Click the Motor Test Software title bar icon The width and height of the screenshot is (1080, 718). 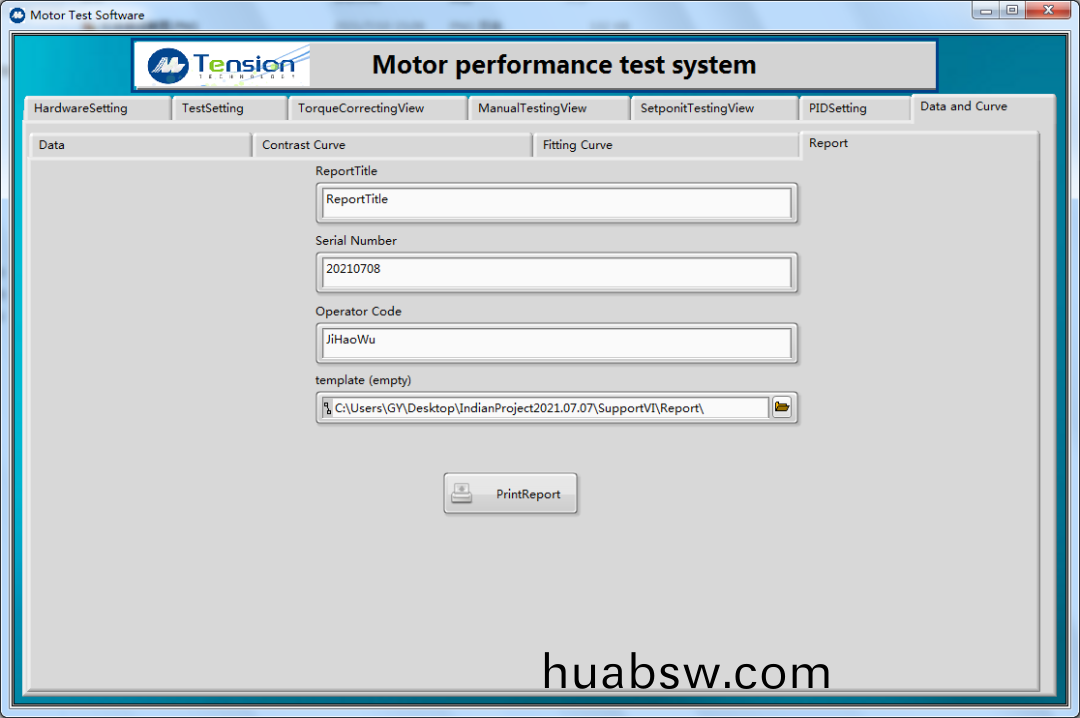[x=17, y=15]
